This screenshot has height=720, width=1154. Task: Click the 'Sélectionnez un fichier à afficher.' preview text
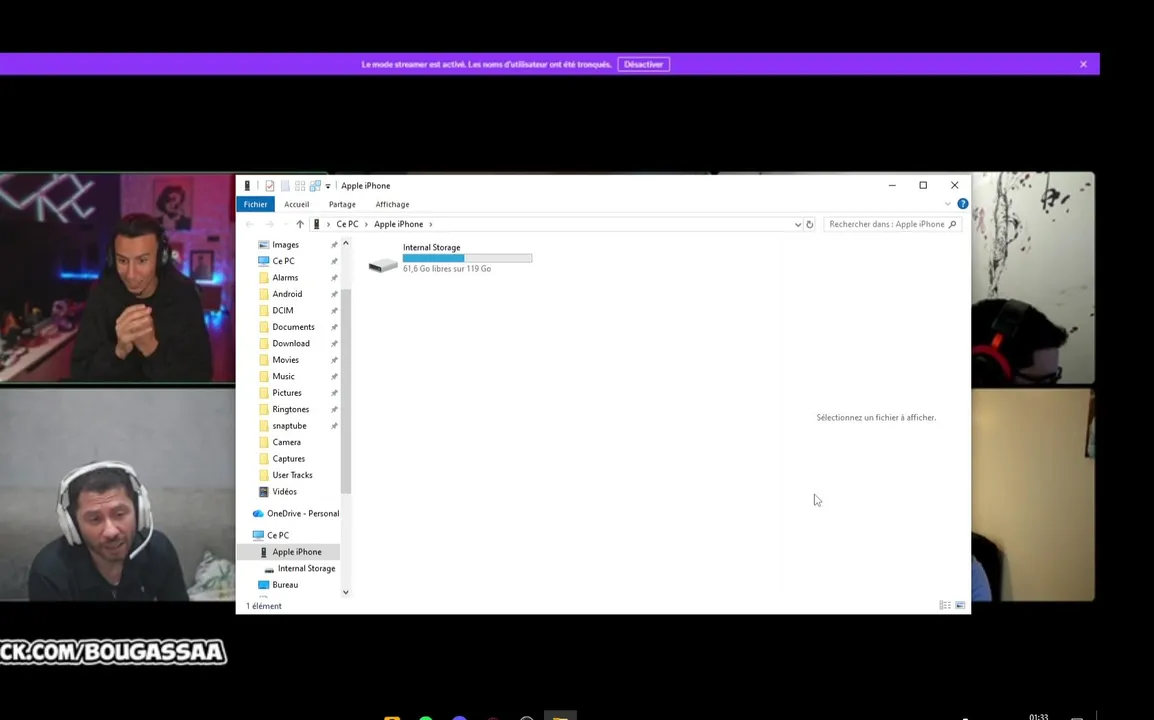pos(876,417)
